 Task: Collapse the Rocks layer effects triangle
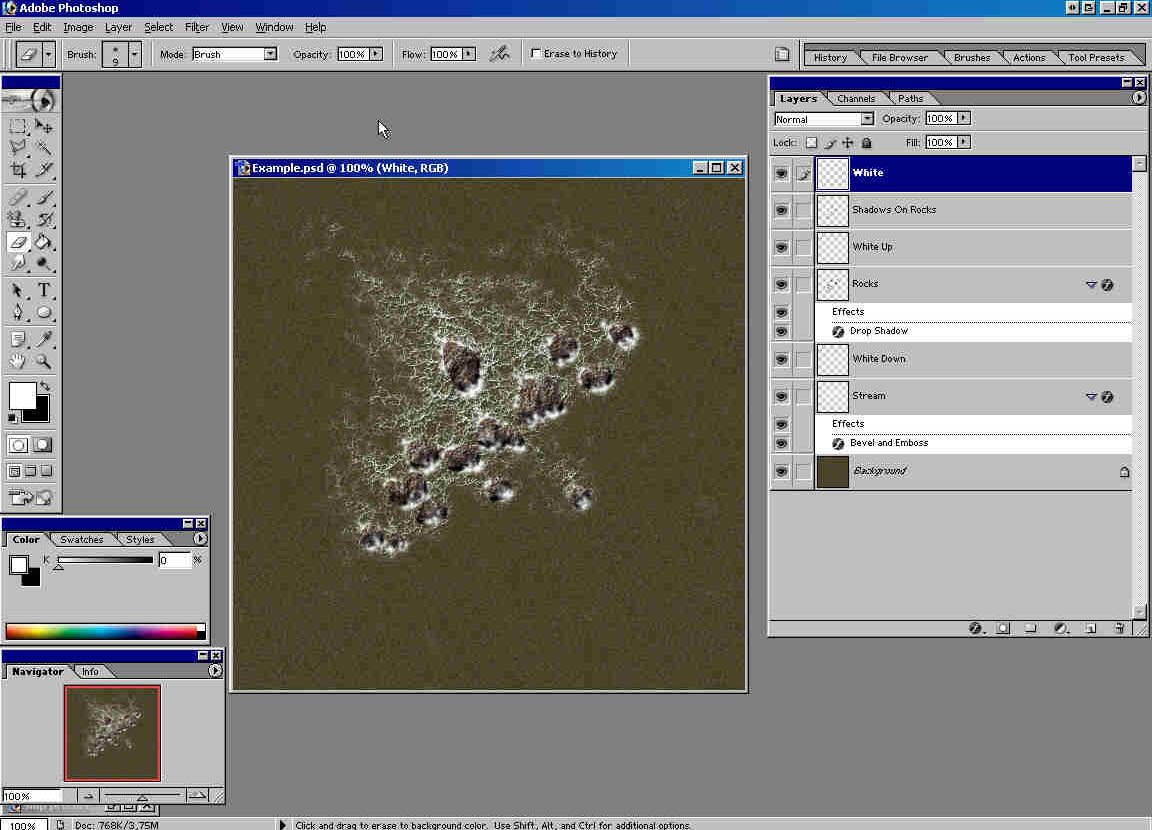point(1091,285)
